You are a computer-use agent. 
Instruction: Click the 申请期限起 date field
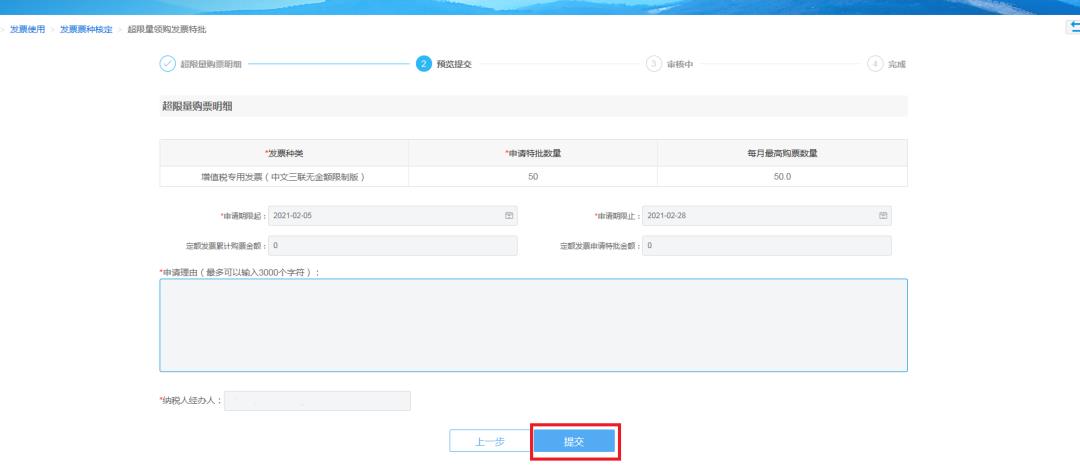click(385, 215)
